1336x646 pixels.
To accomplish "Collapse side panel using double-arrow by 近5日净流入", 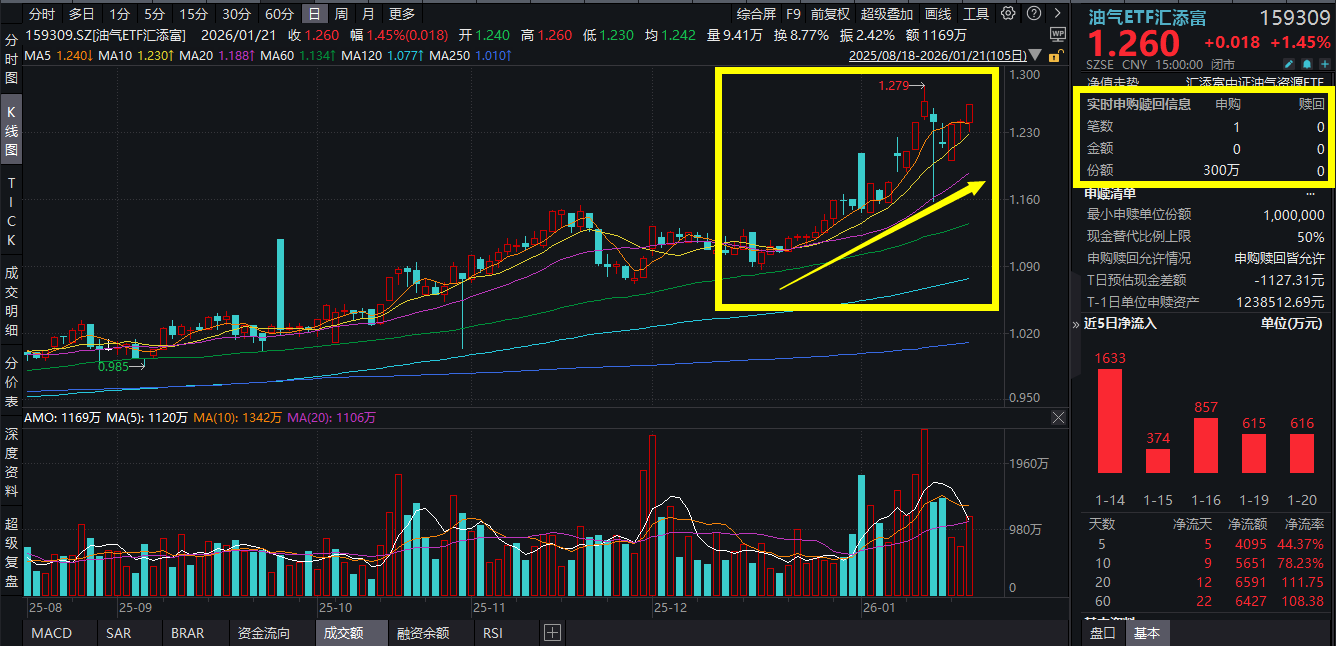I will [1077, 324].
